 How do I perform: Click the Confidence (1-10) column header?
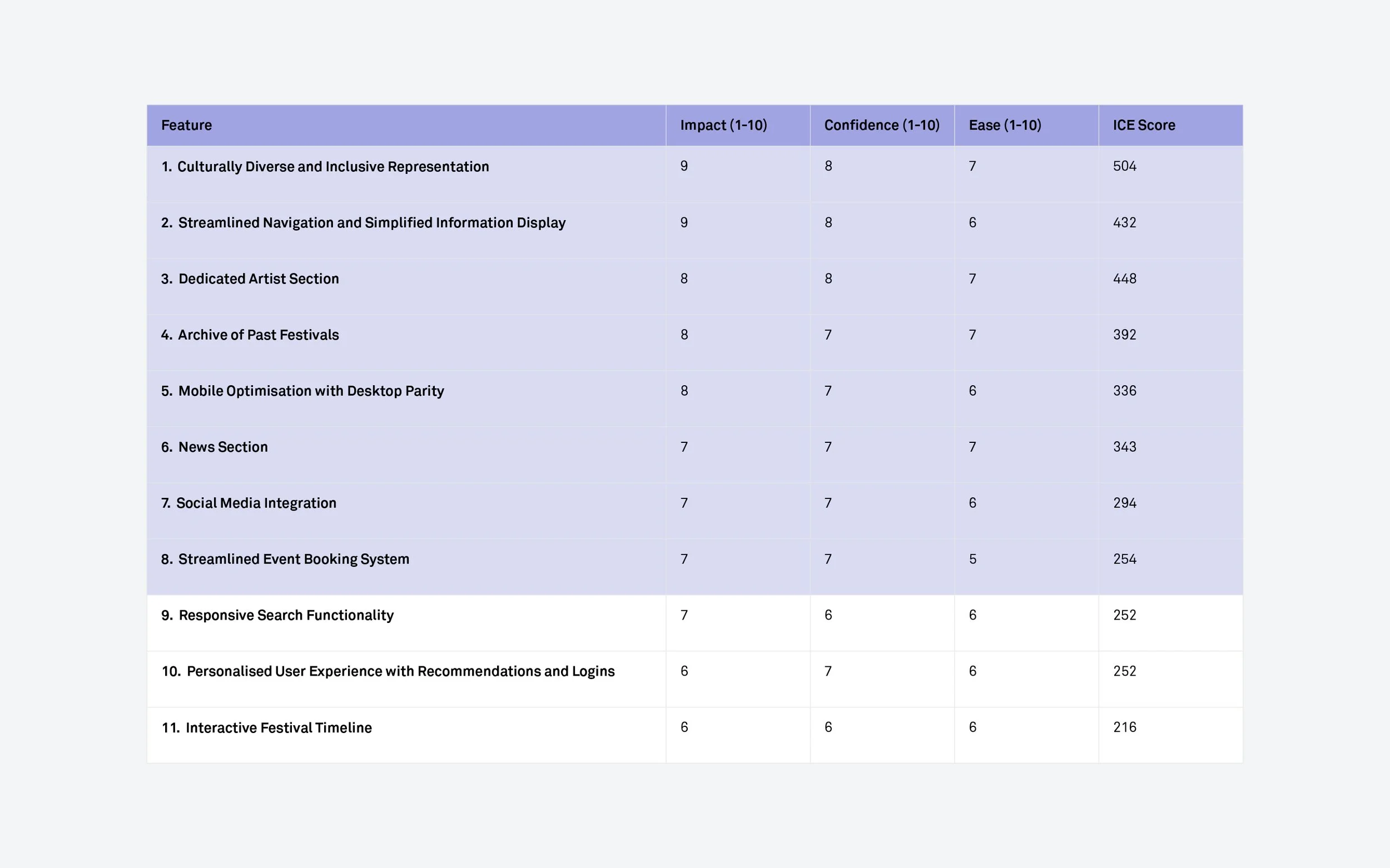tap(881, 125)
